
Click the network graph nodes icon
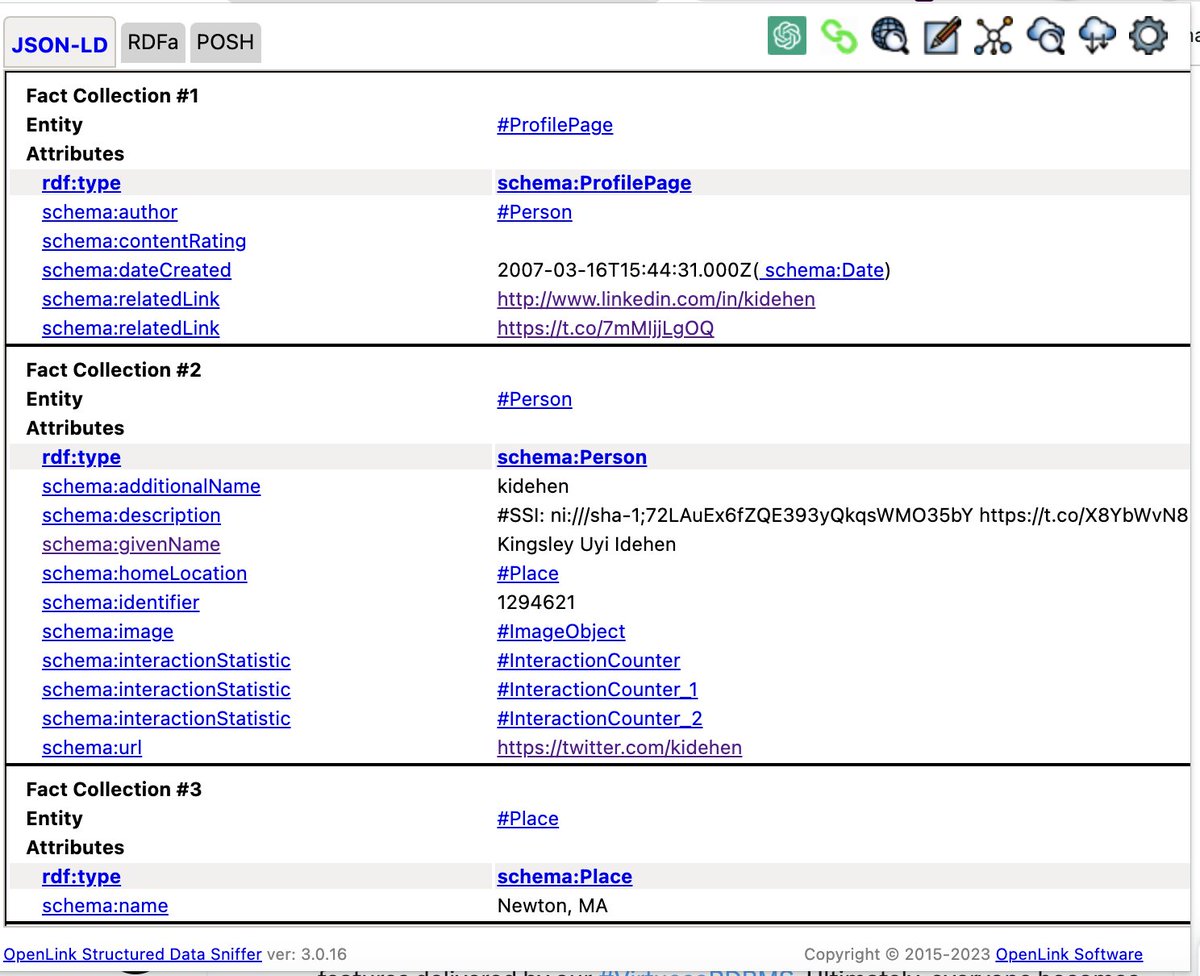tap(993, 36)
